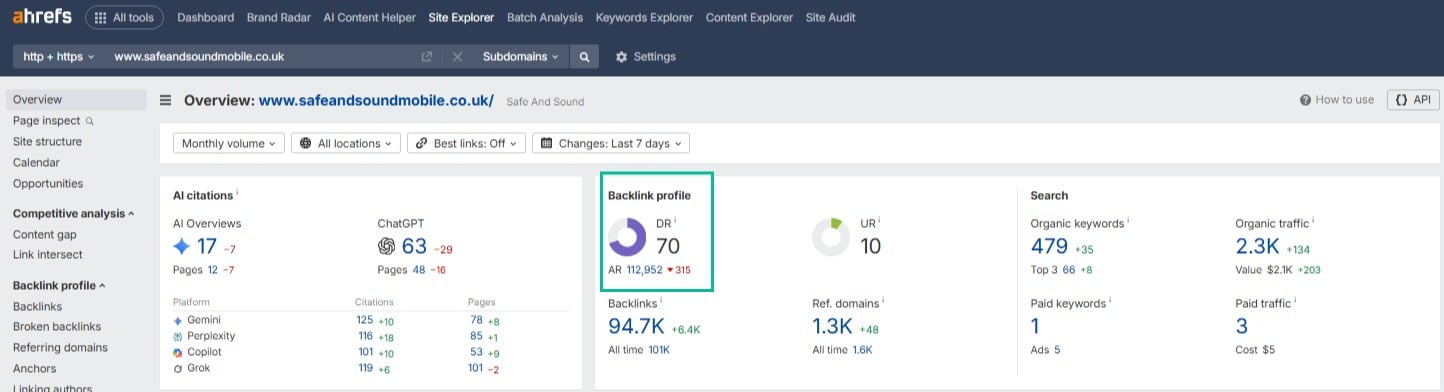The width and height of the screenshot is (1444, 392).
Task: Expand the Changes: Last 7 days dropdown
Action: pos(611,143)
